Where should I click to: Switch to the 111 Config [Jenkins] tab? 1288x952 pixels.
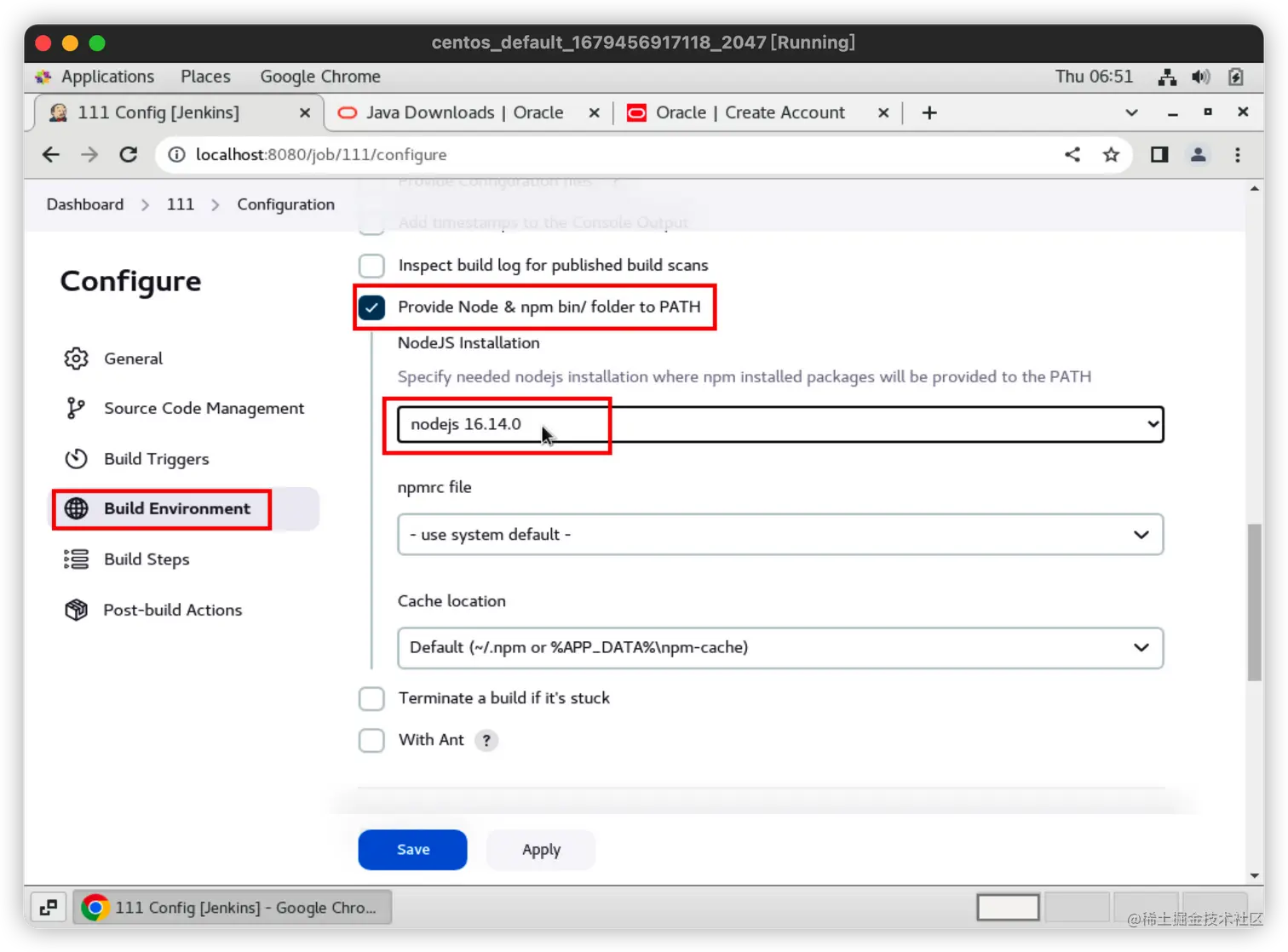pos(178,112)
